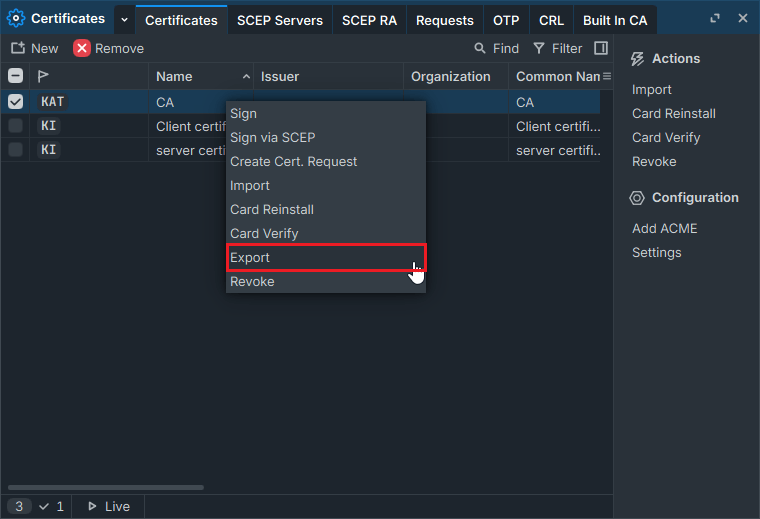This screenshot has height=519, width=760.
Task: Switch to the Requests tab
Action: (x=444, y=20)
